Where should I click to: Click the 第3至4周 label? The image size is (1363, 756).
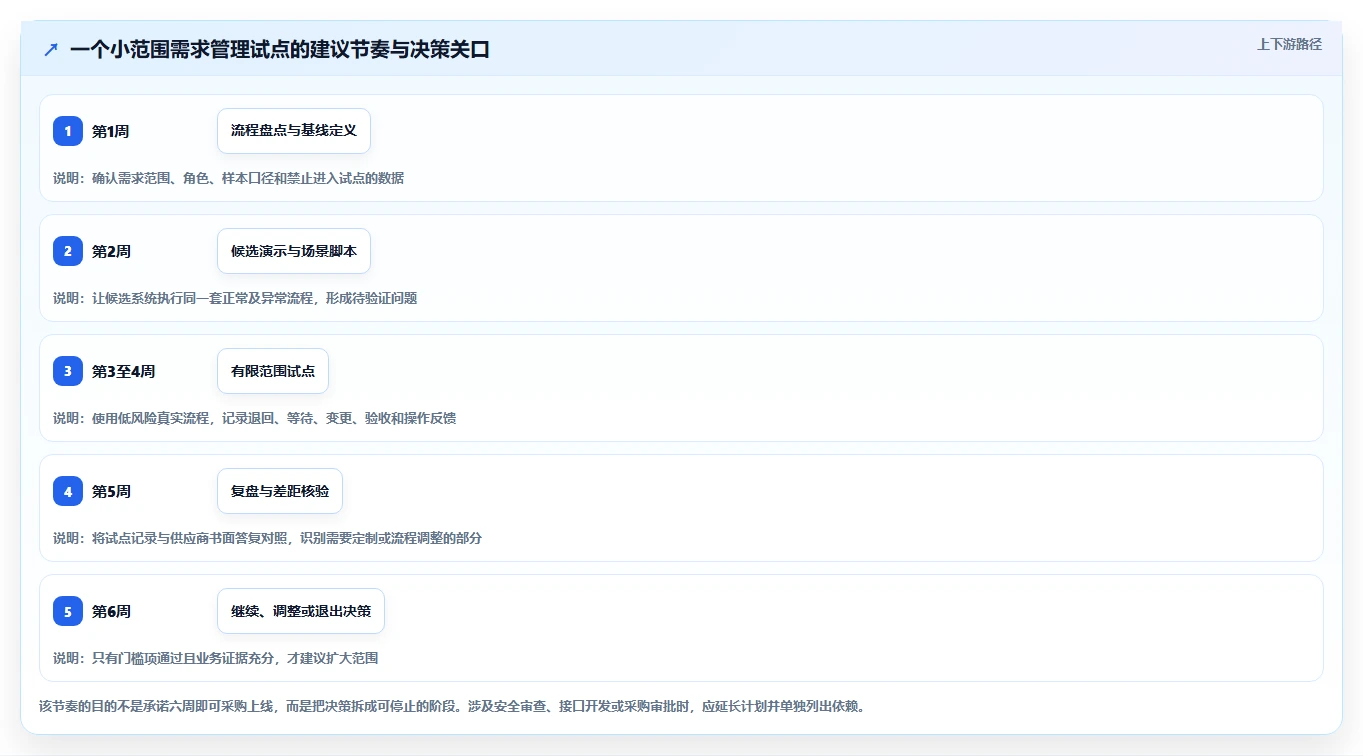tap(124, 371)
